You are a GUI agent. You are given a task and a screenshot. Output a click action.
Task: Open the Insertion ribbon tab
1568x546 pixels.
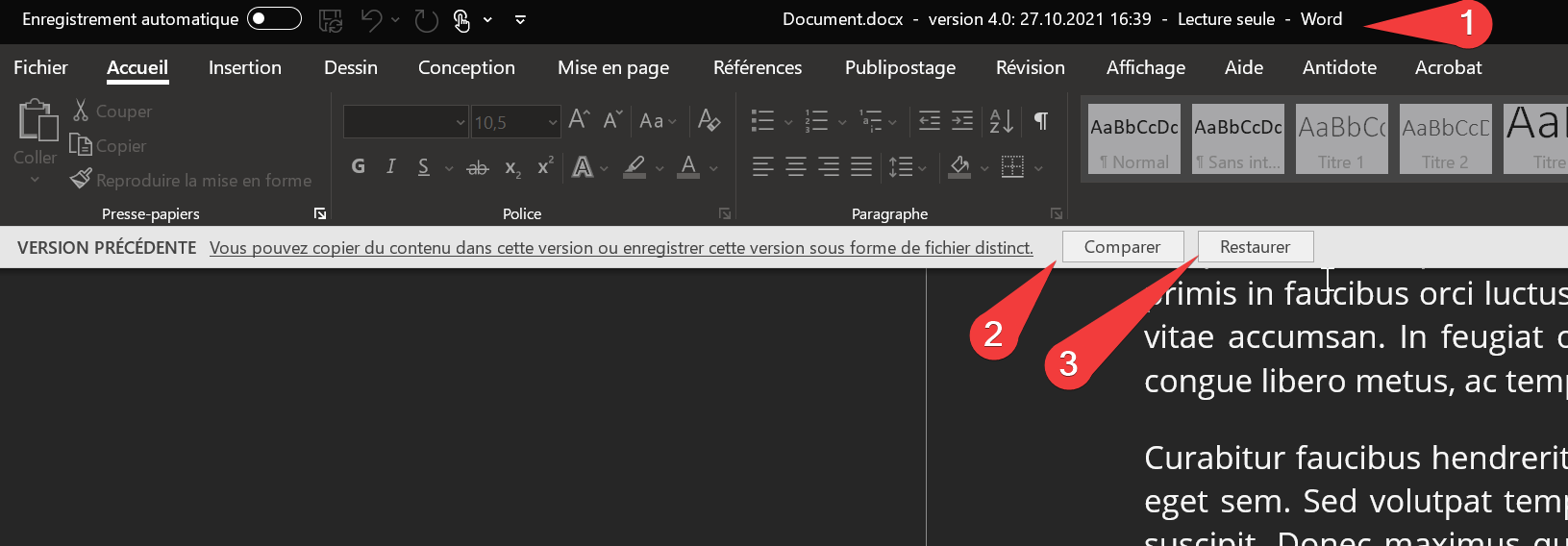pos(244,67)
